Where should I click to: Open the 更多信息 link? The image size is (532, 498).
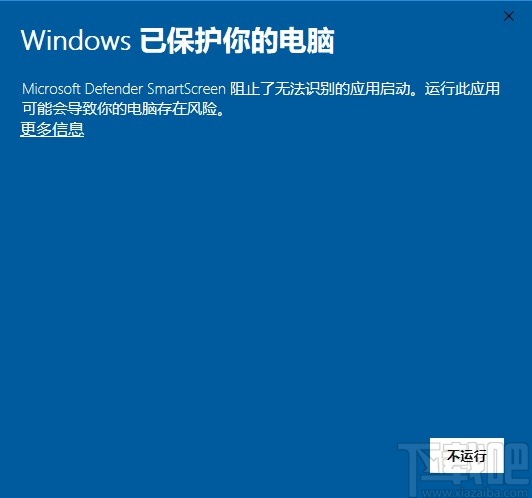(52, 129)
